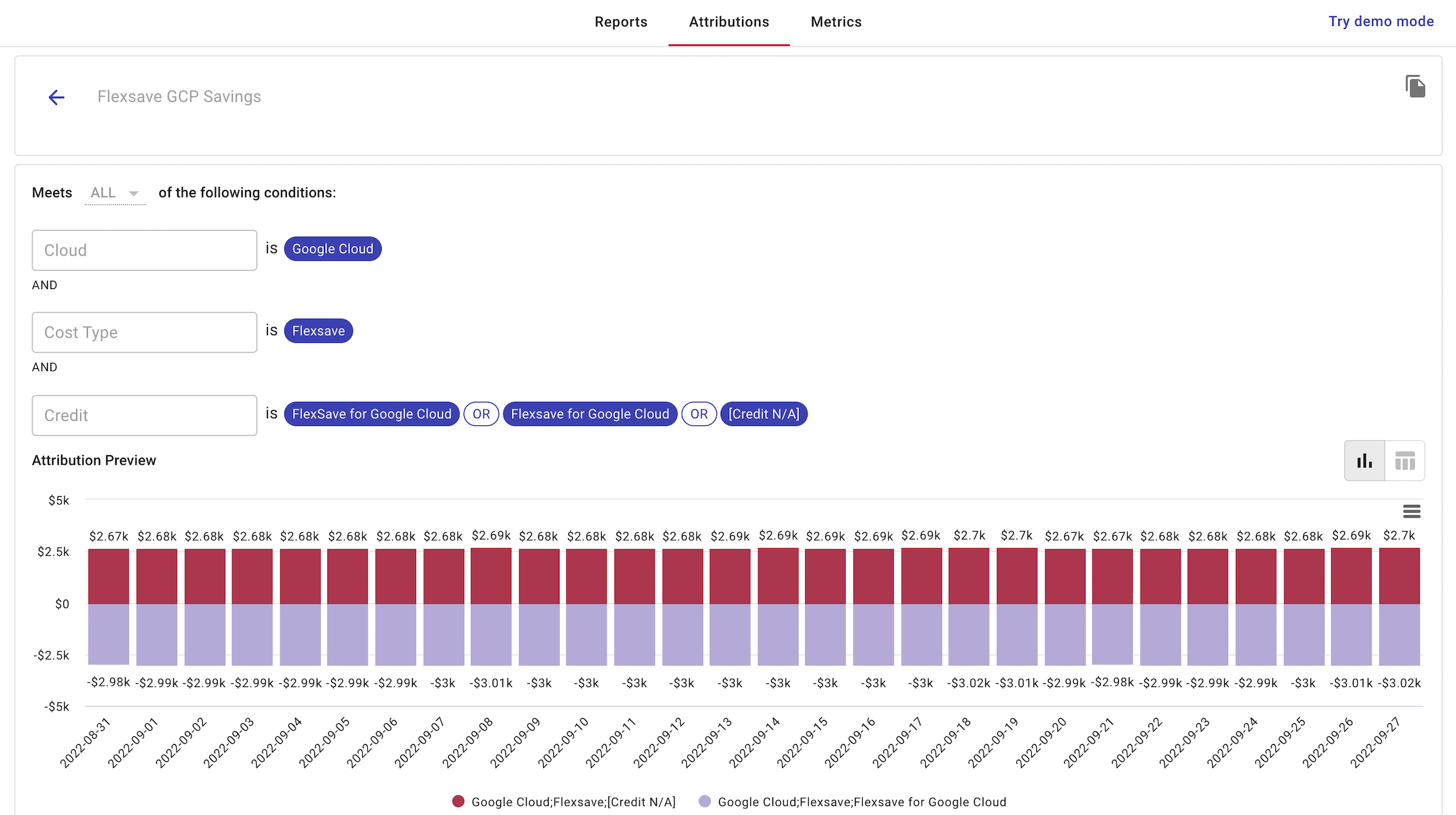Select the Attributions tab
Screen dimensions: 1456x815
pyautogui.click(x=729, y=22)
